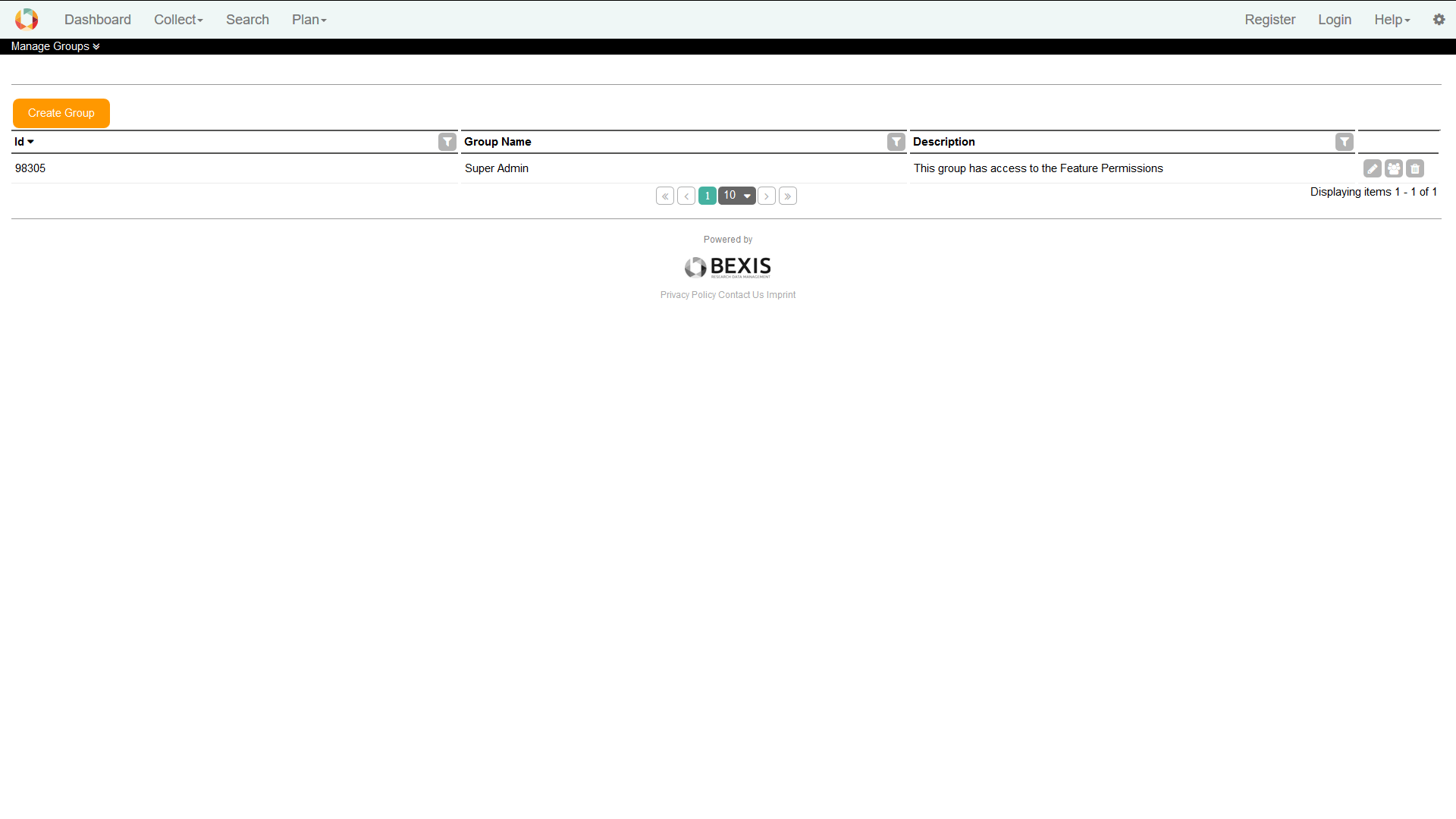The height and width of the screenshot is (819, 1456).
Task: Open filter for Id column
Action: (x=447, y=142)
